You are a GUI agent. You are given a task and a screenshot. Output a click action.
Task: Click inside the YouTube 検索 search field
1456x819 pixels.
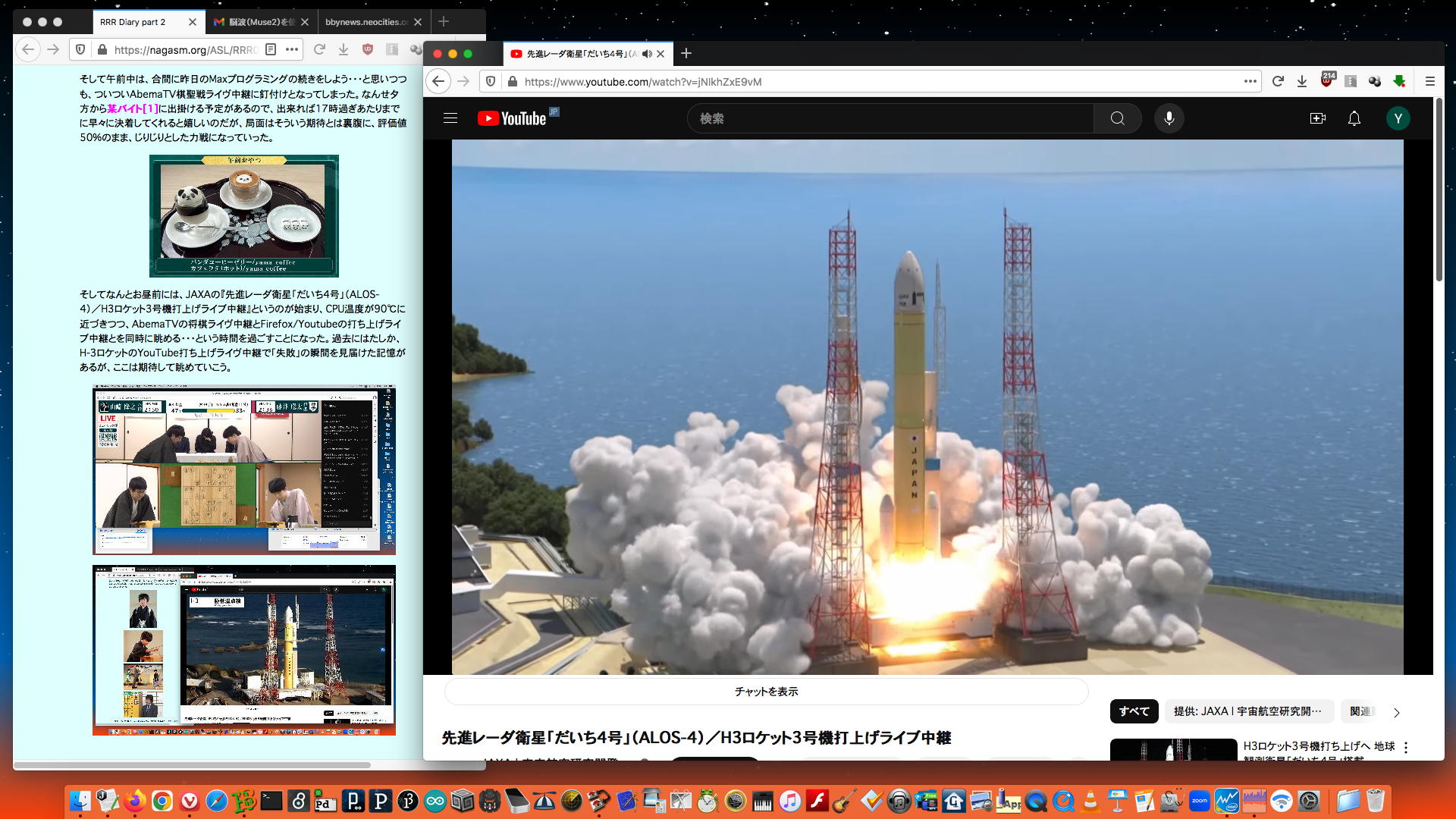pyautogui.click(x=891, y=118)
